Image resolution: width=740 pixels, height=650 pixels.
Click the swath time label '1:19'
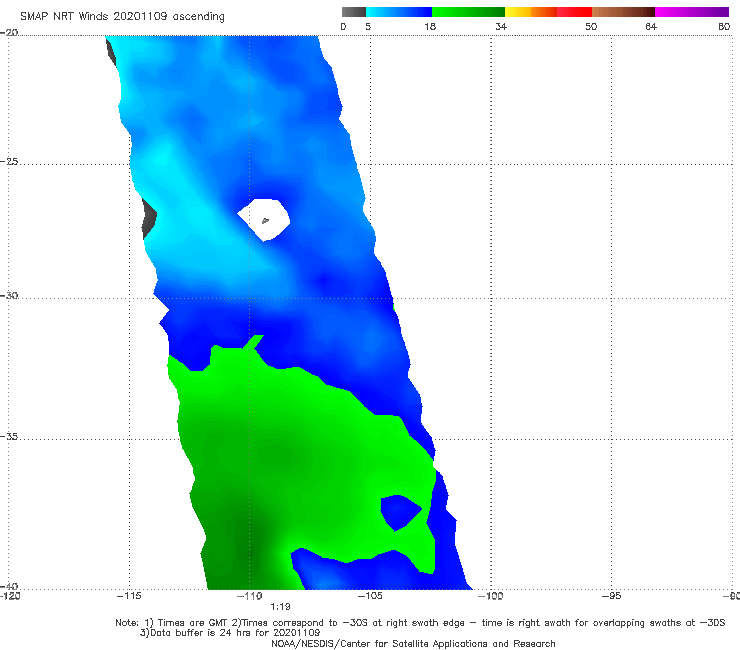coord(280,607)
